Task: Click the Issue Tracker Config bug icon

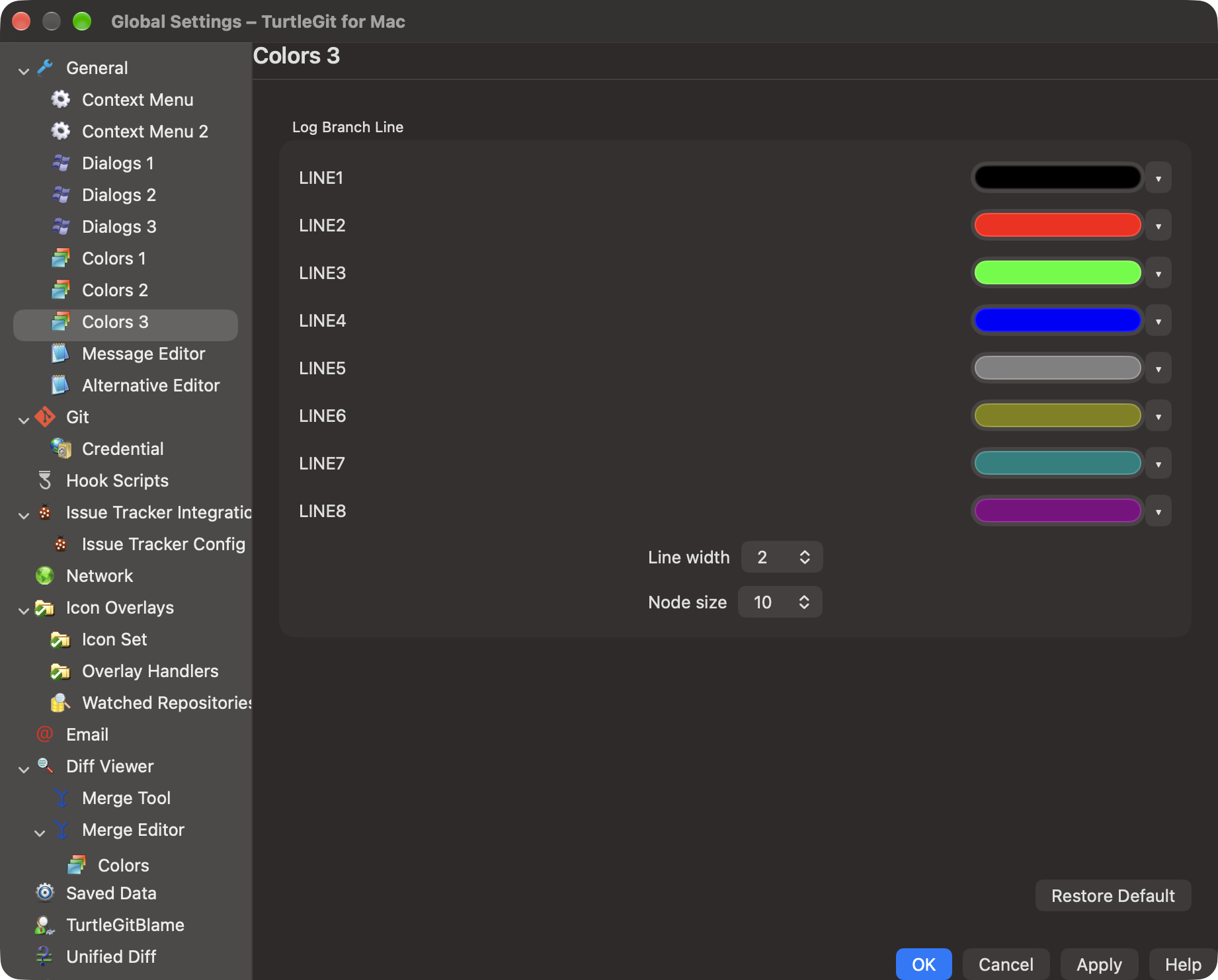Action: click(61, 544)
